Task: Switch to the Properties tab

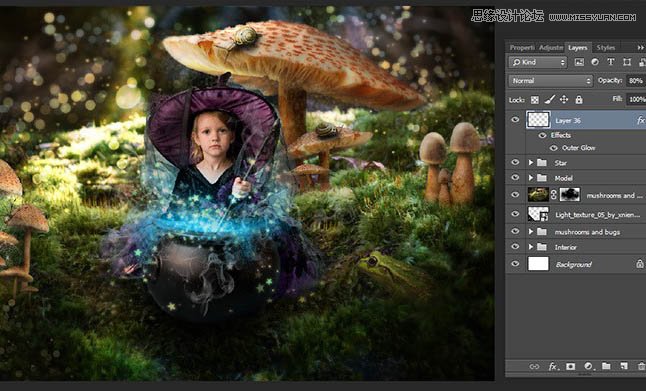Action: pyautogui.click(x=522, y=47)
